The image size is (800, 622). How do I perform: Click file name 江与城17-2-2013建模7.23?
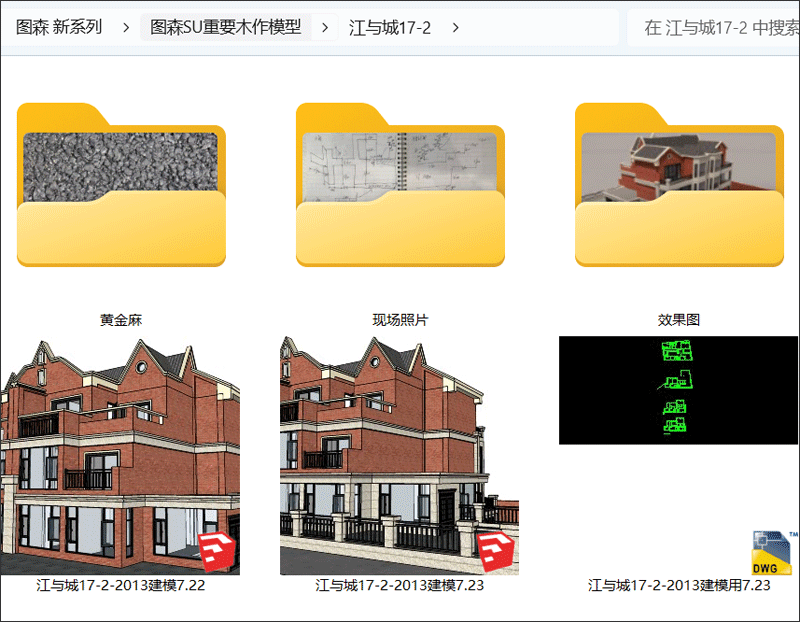[x=399, y=585]
